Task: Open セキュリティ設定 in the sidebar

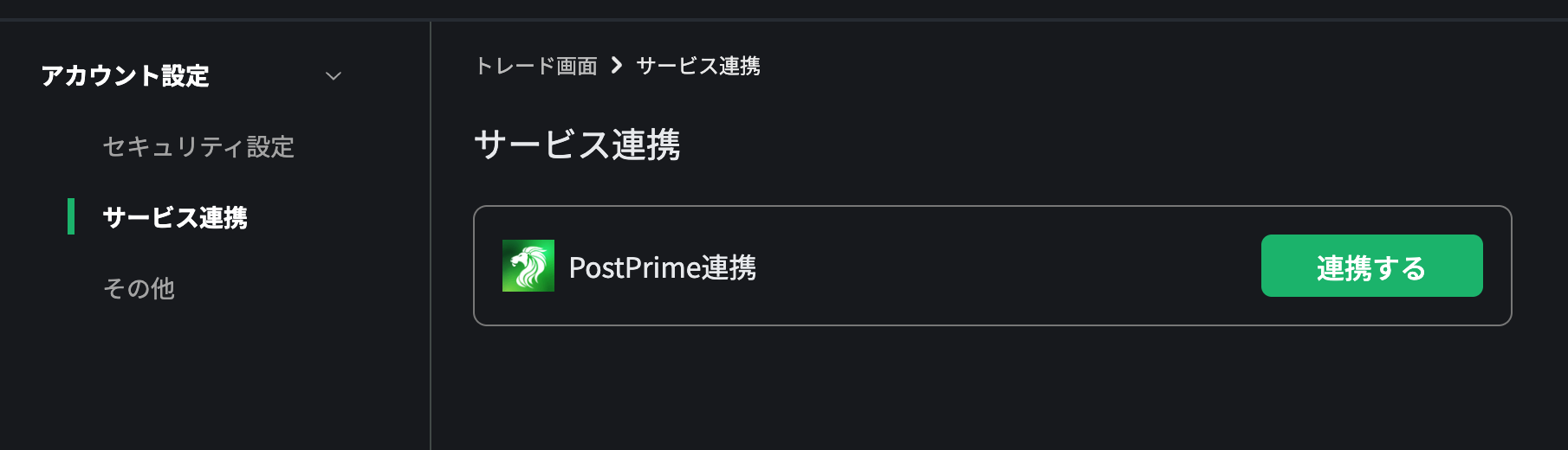Action: pos(198,146)
